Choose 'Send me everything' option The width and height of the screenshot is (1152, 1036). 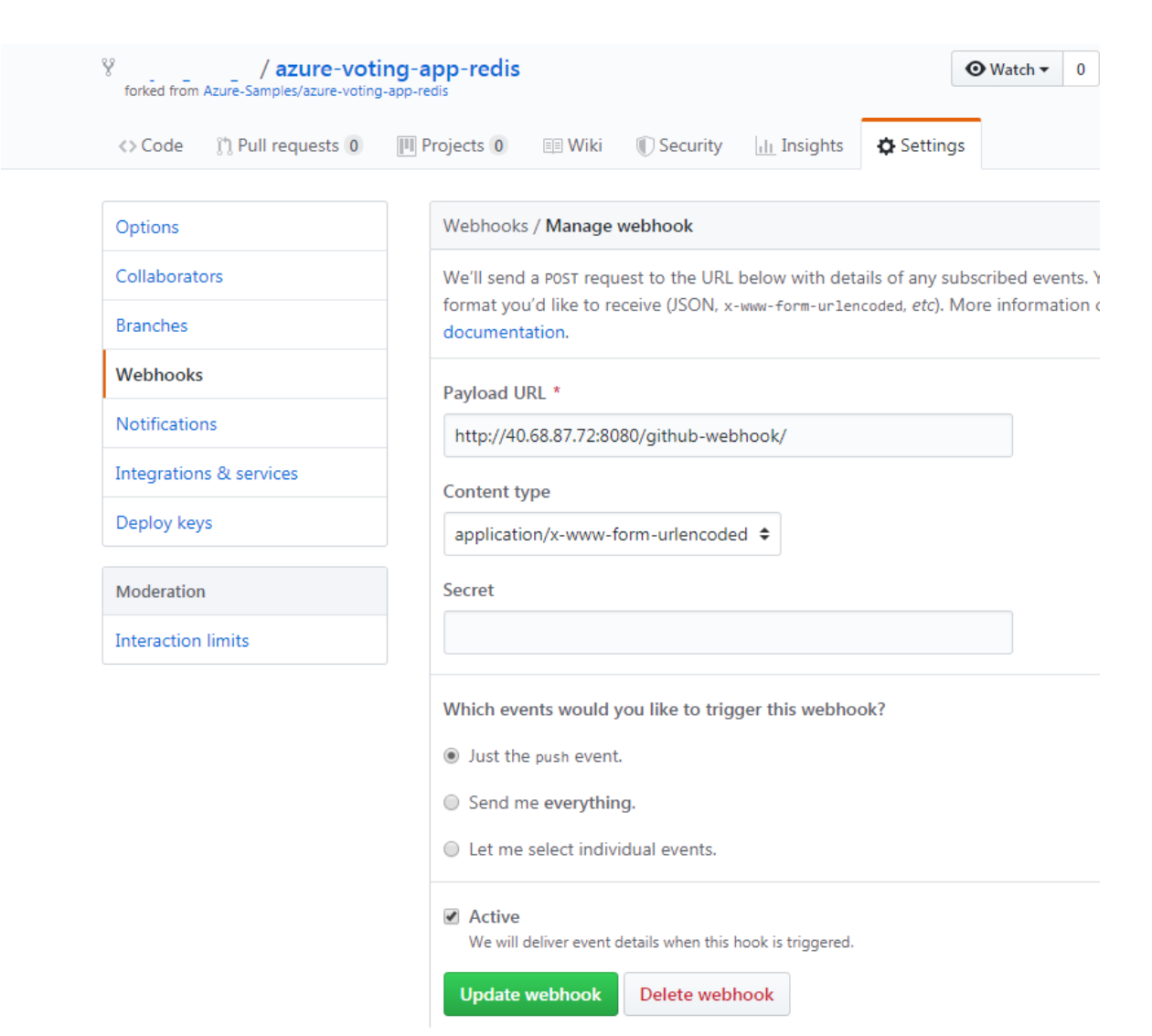click(451, 802)
